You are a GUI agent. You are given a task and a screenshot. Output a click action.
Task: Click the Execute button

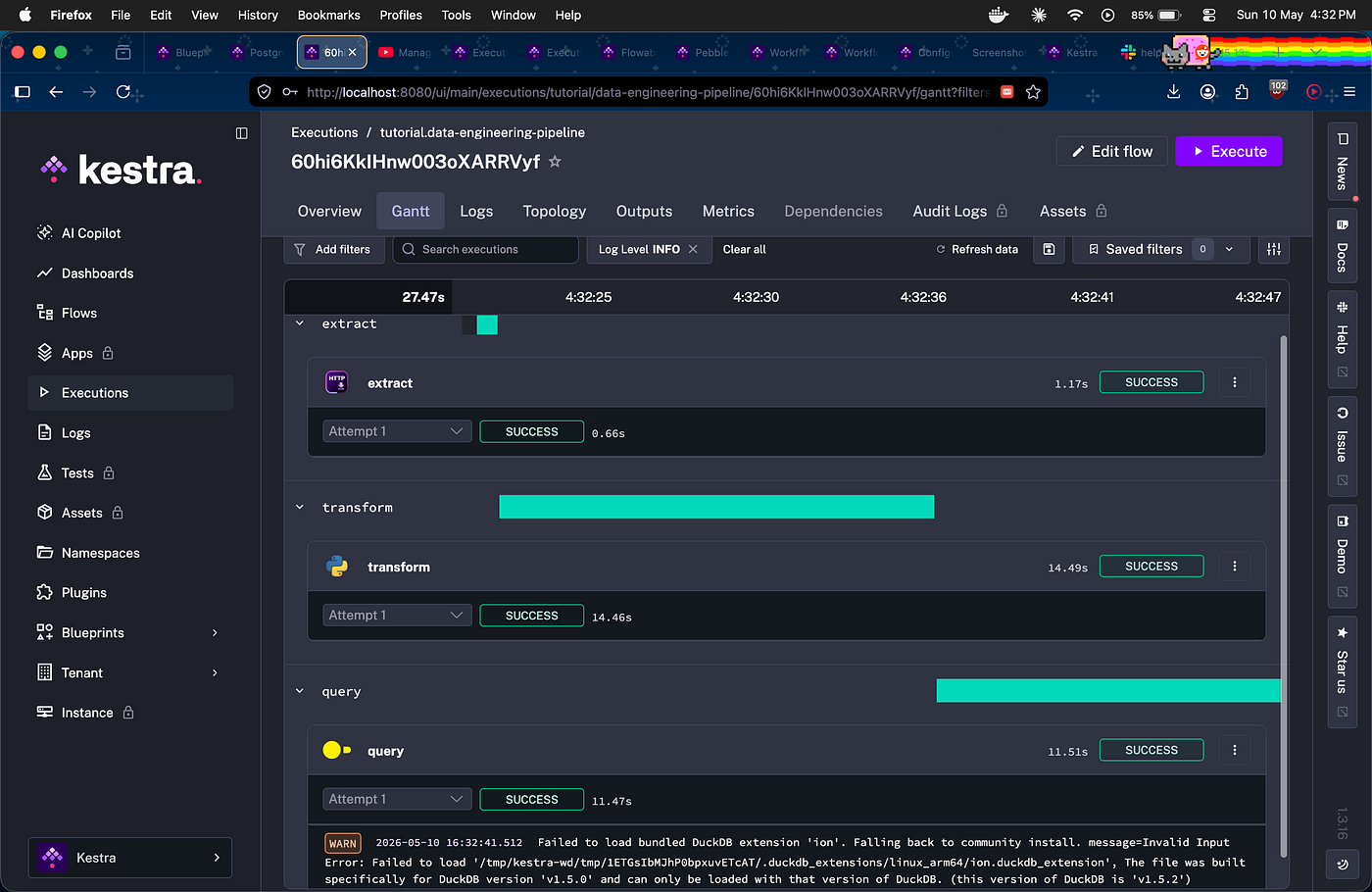point(1229,151)
